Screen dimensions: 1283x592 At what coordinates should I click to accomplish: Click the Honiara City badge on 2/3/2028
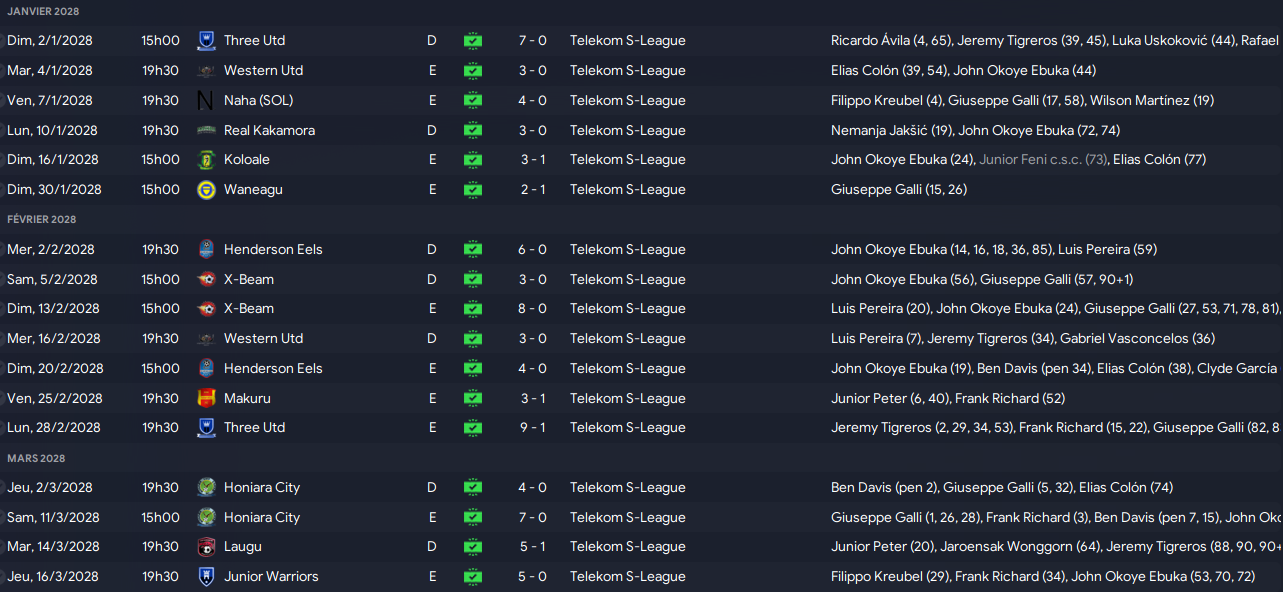tap(206, 488)
